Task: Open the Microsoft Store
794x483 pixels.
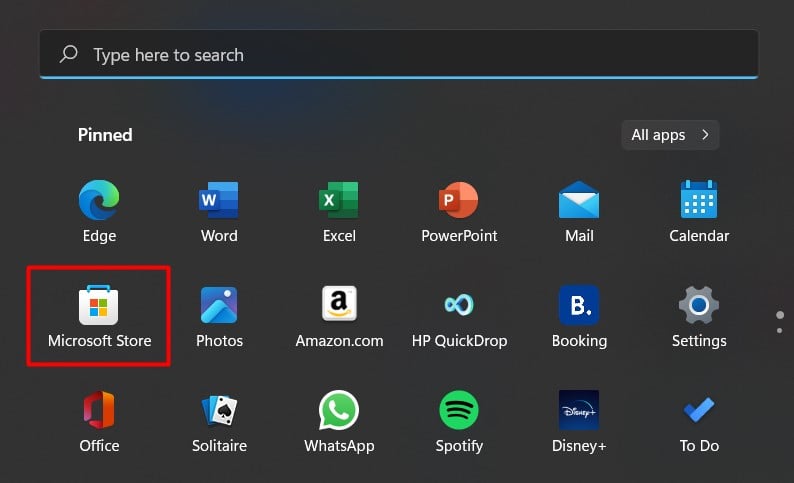Action: [x=99, y=316]
